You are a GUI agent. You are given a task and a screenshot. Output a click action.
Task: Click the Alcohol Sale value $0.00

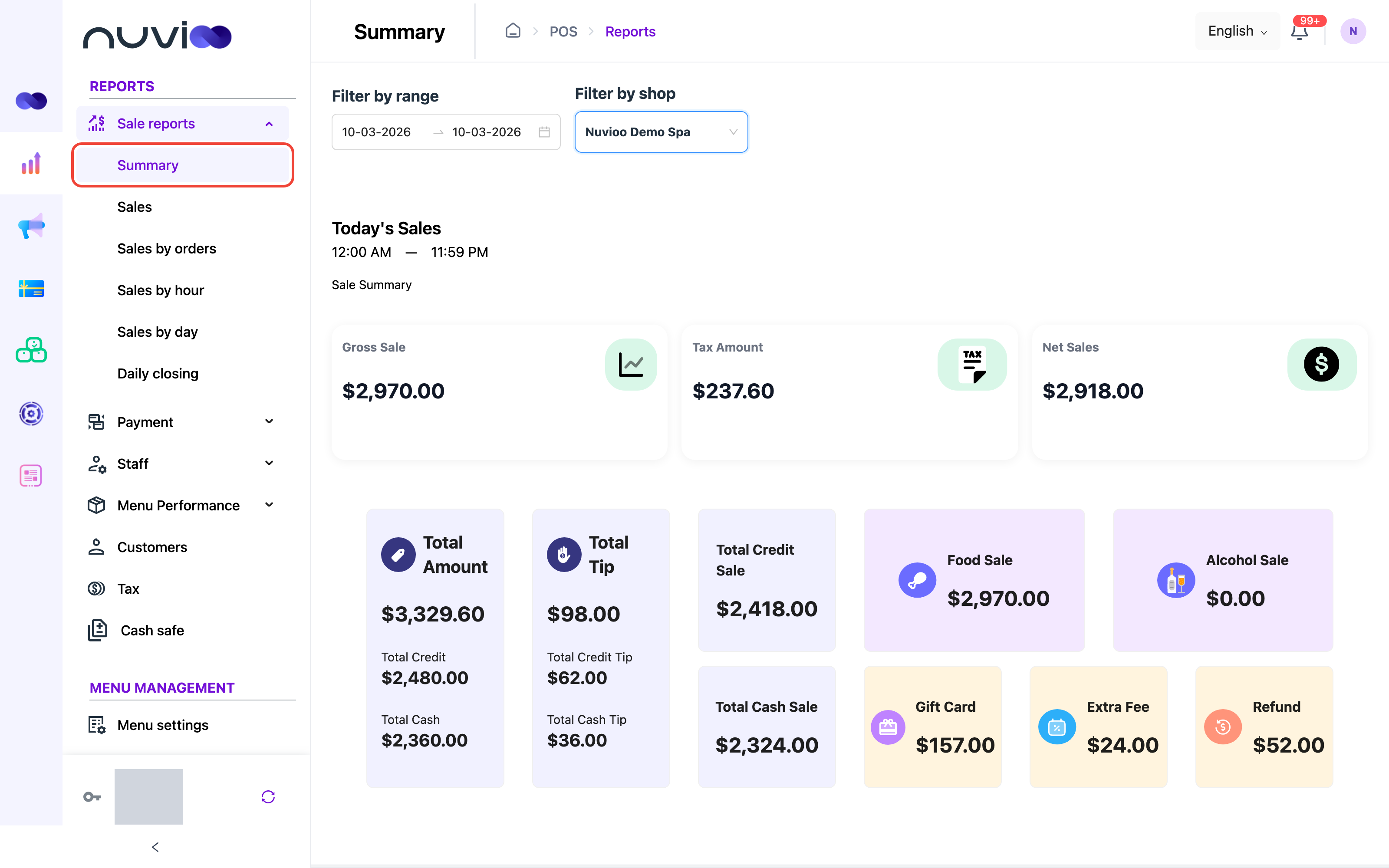point(1235,599)
